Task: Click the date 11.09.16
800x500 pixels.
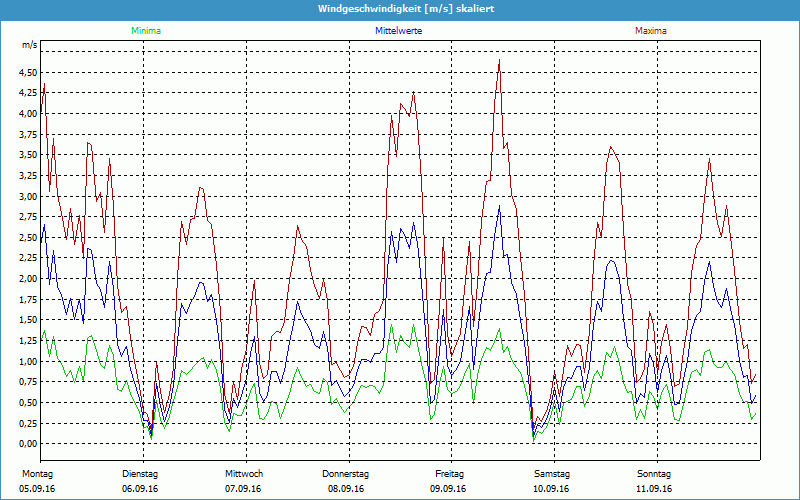Action: (x=654, y=489)
